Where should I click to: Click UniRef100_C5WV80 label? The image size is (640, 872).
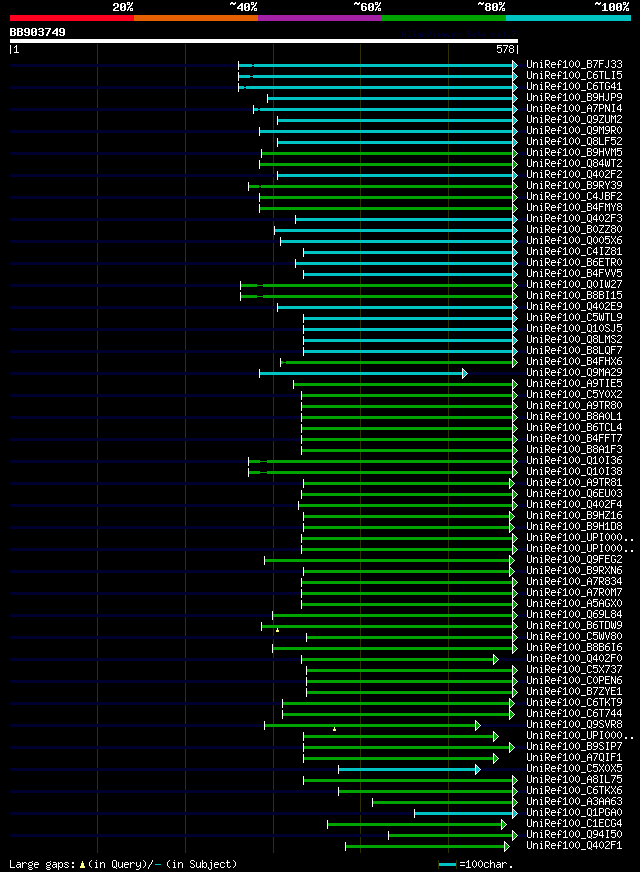pos(574,636)
